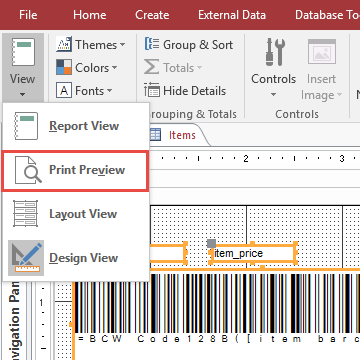Expand the Insert Image dropdown arrow
The width and height of the screenshot is (360, 360).
coord(340,95)
